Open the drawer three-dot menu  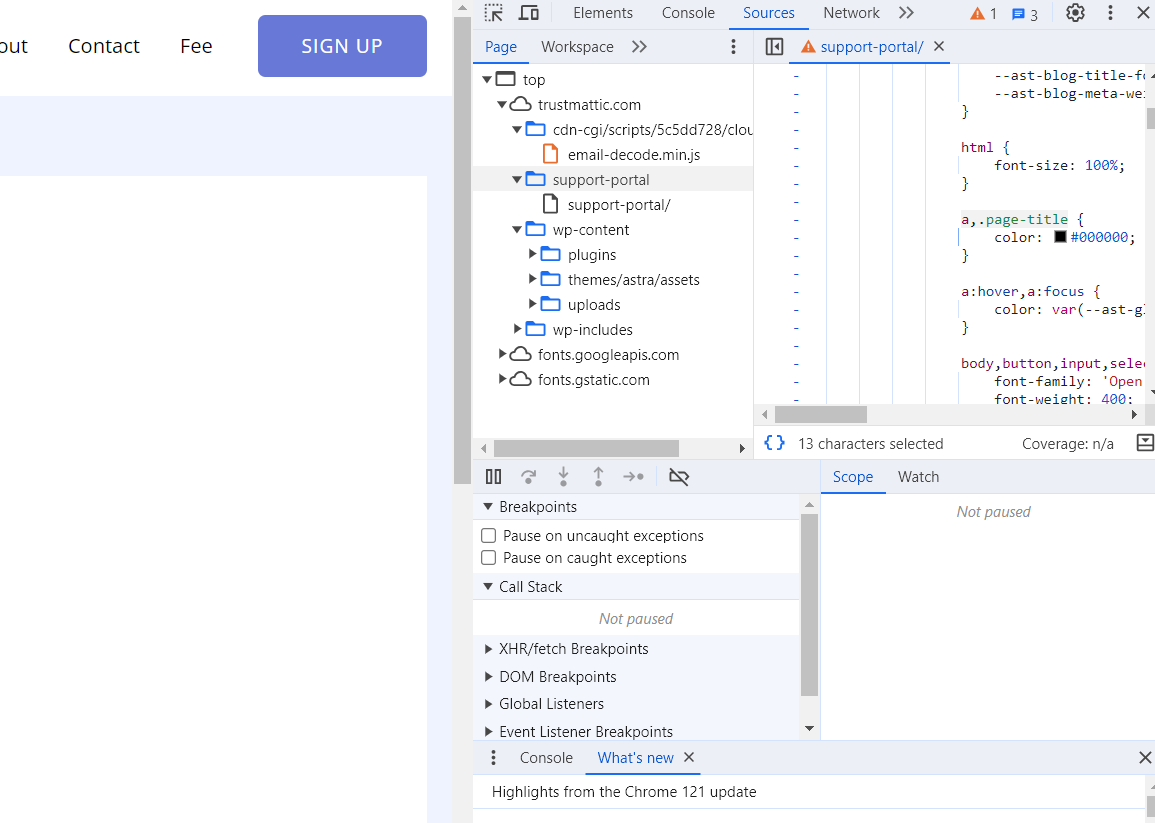(x=494, y=757)
